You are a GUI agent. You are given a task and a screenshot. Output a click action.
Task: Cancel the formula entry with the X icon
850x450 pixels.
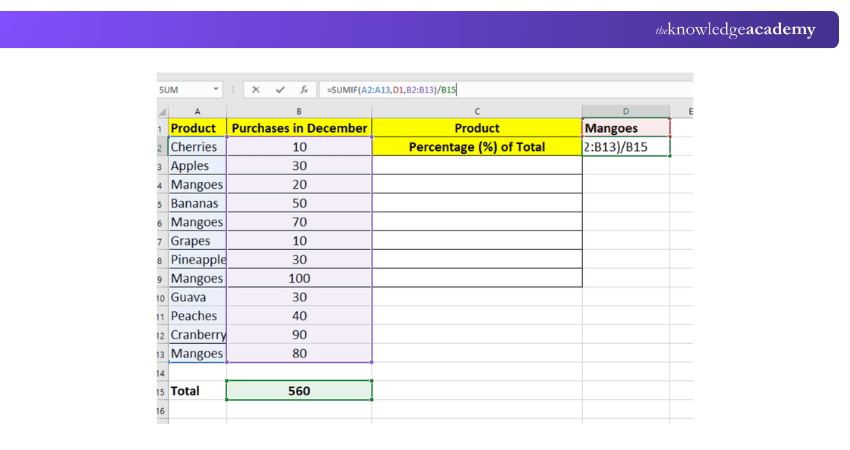(x=255, y=89)
